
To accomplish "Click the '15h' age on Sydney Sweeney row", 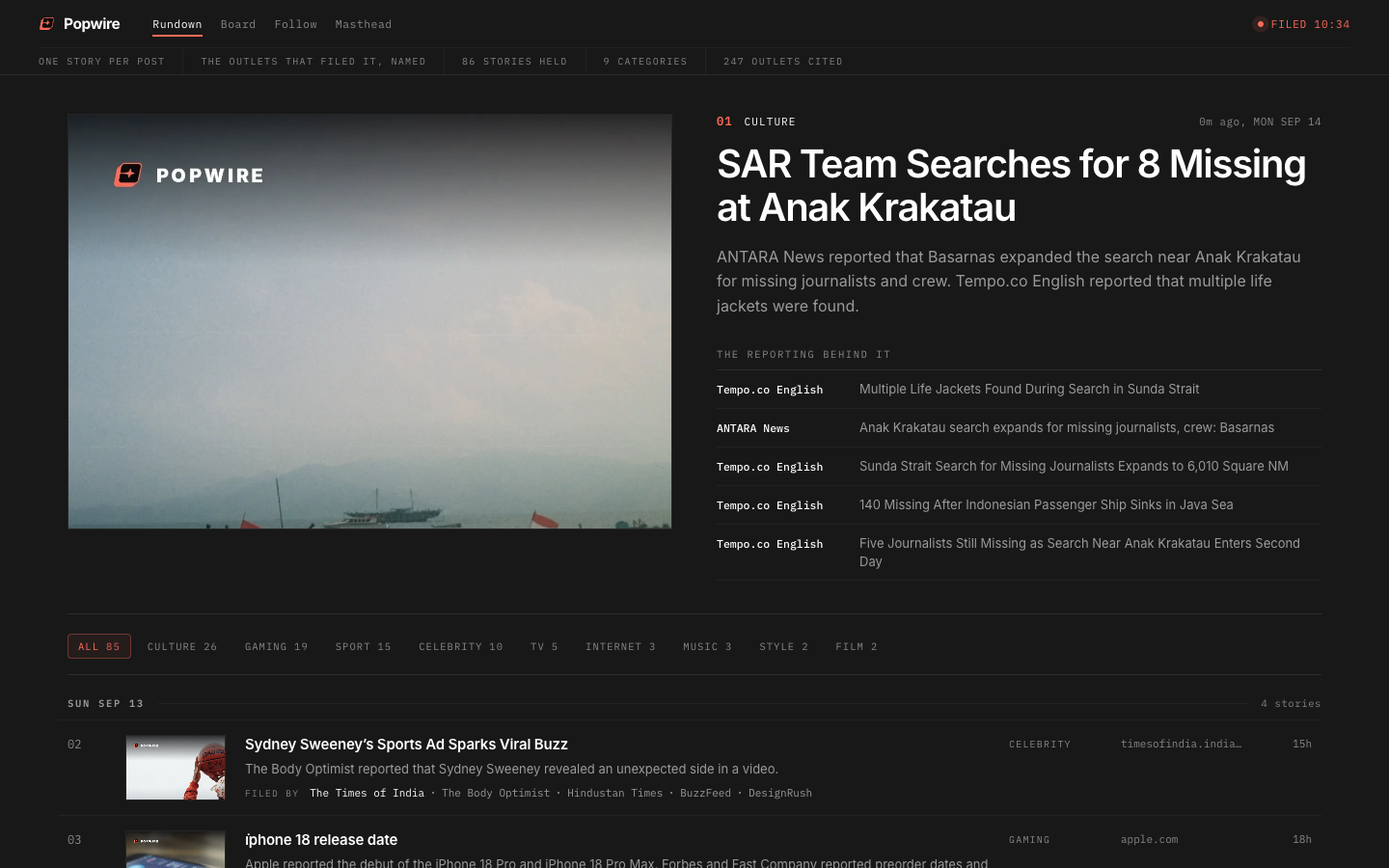I will point(1301,744).
